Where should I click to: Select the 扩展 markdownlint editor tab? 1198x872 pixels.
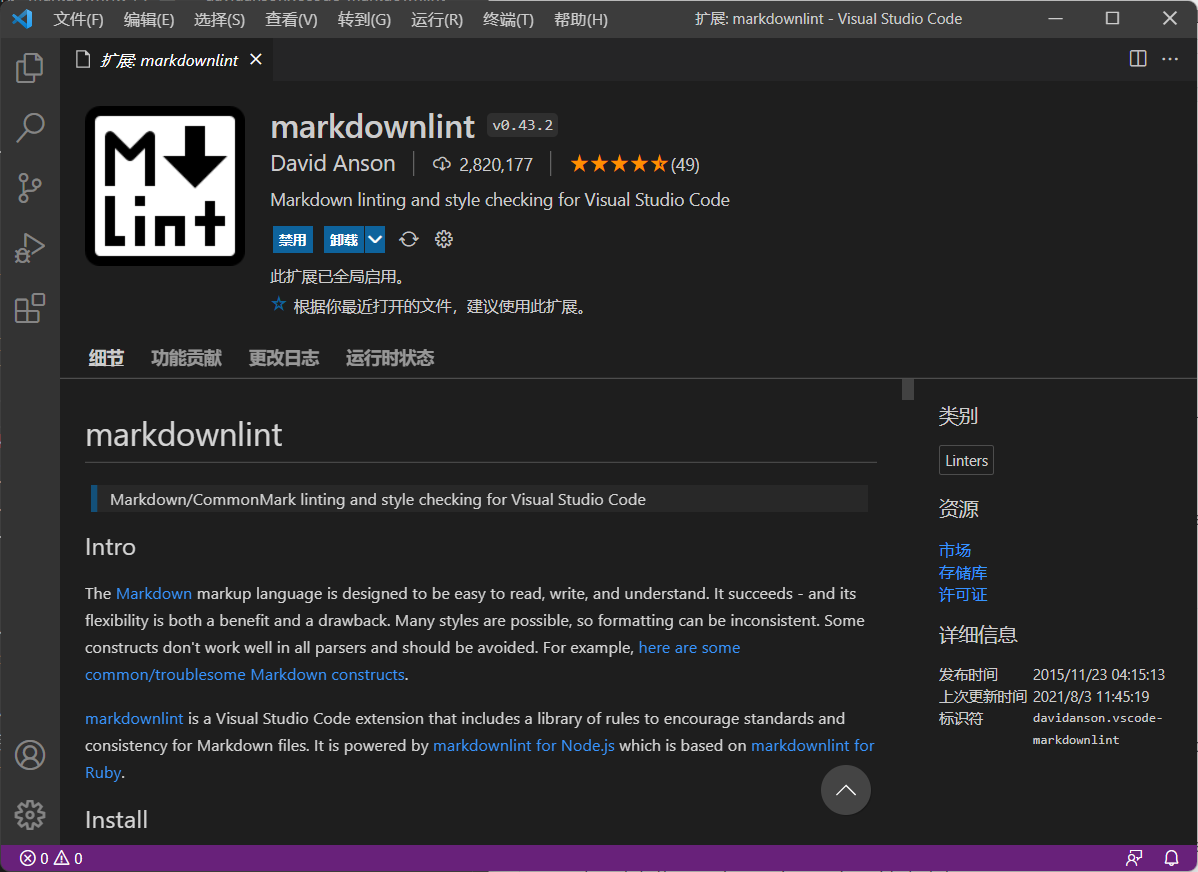click(169, 60)
